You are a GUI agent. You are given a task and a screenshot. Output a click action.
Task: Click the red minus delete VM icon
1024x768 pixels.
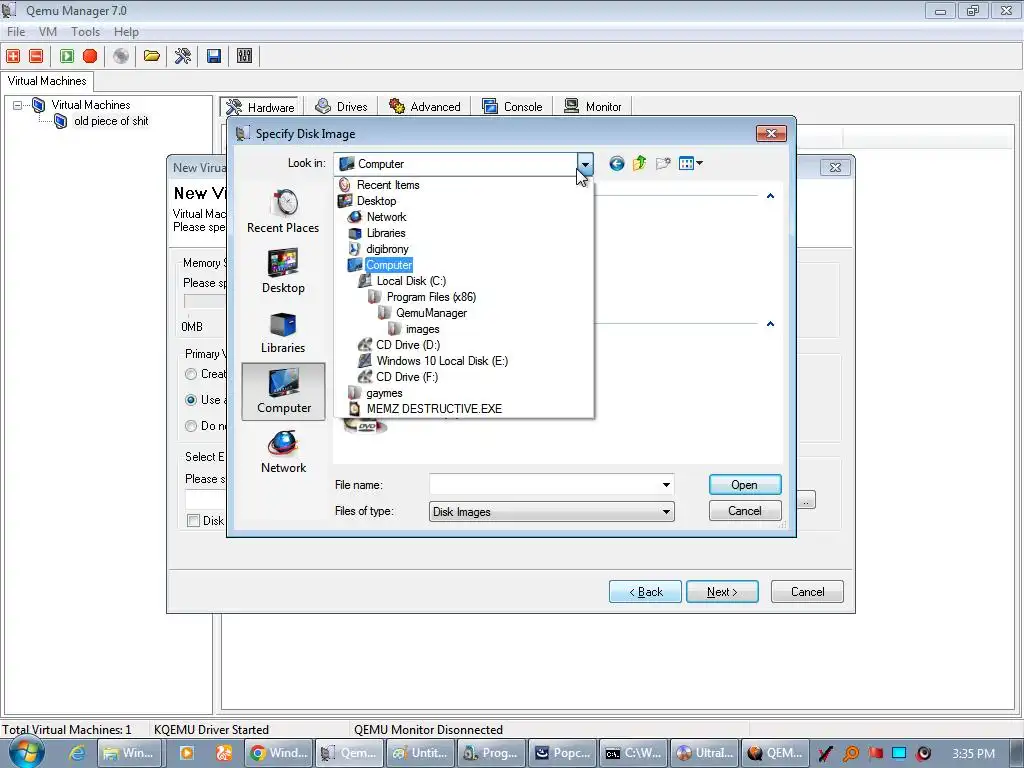click(37, 56)
